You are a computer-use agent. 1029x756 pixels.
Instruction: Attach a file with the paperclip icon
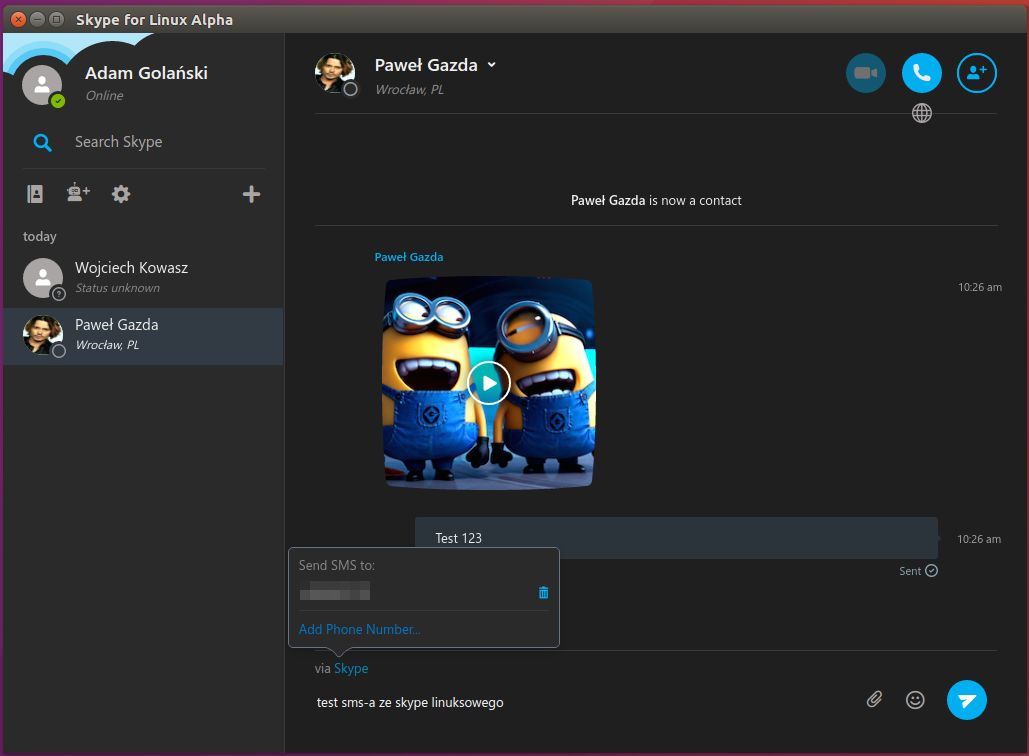tap(874, 700)
